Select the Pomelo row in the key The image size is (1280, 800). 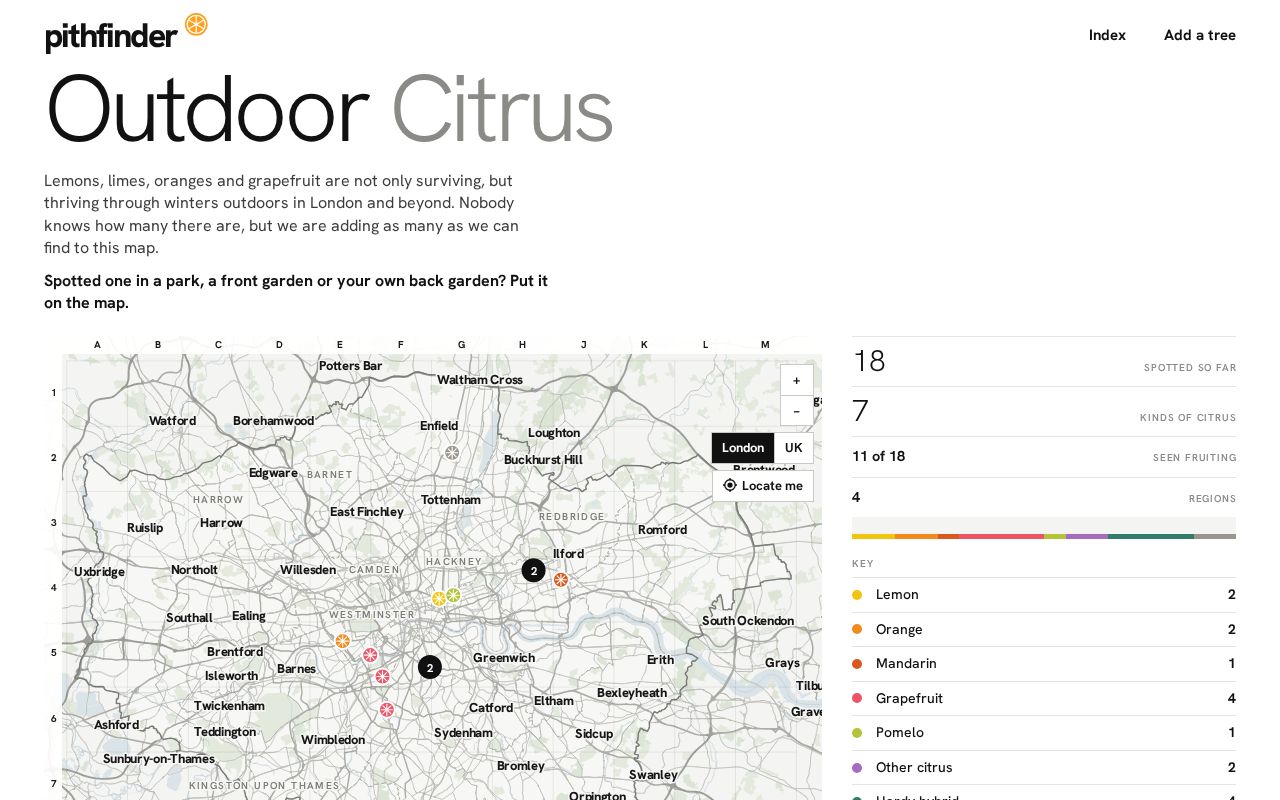pyautogui.click(x=1044, y=733)
